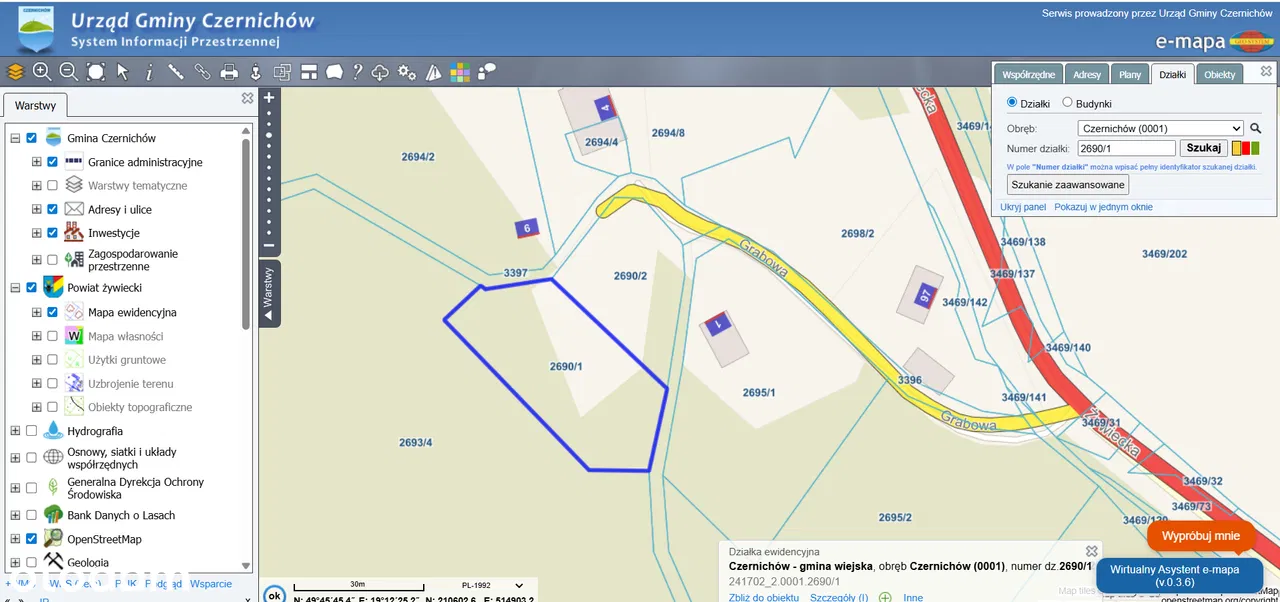Switch to the Współrzędne search tab
Image resolution: width=1280 pixels, height=602 pixels.
1029,75
